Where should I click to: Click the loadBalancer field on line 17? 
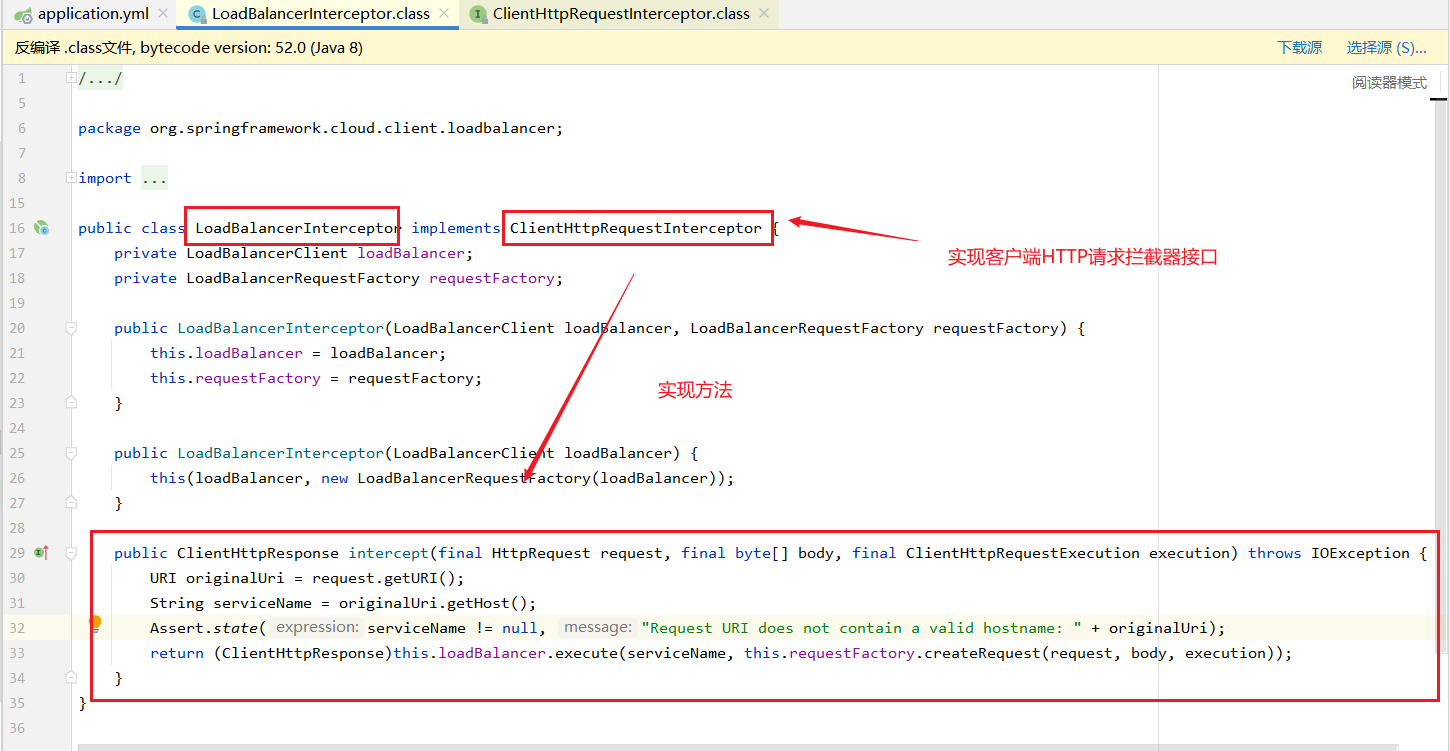(x=411, y=253)
